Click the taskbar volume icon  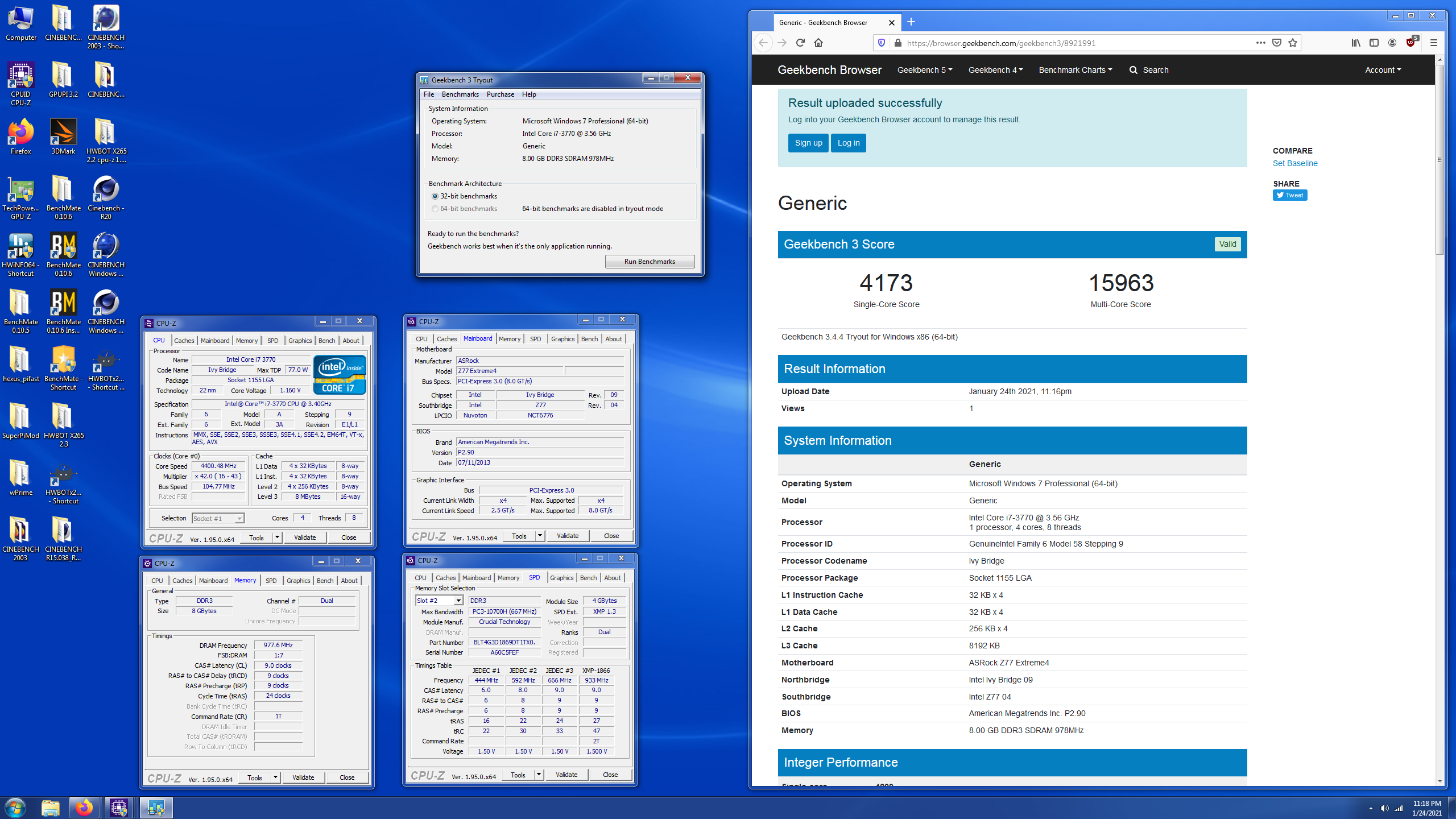[1384, 808]
